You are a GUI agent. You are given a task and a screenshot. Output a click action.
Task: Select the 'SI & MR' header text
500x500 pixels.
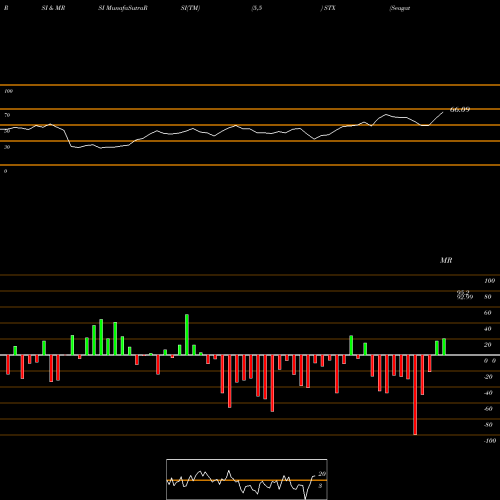tap(53, 8)
